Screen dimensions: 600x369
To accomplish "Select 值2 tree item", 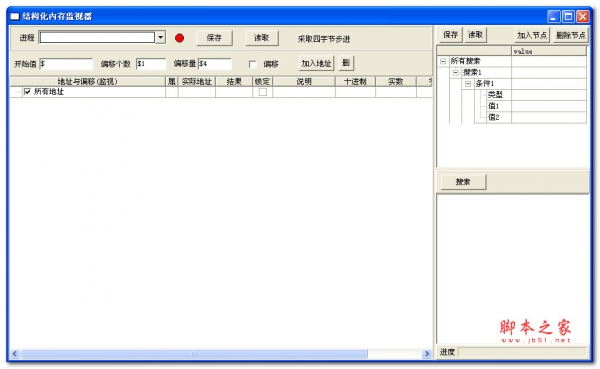I will pos(494,117).
